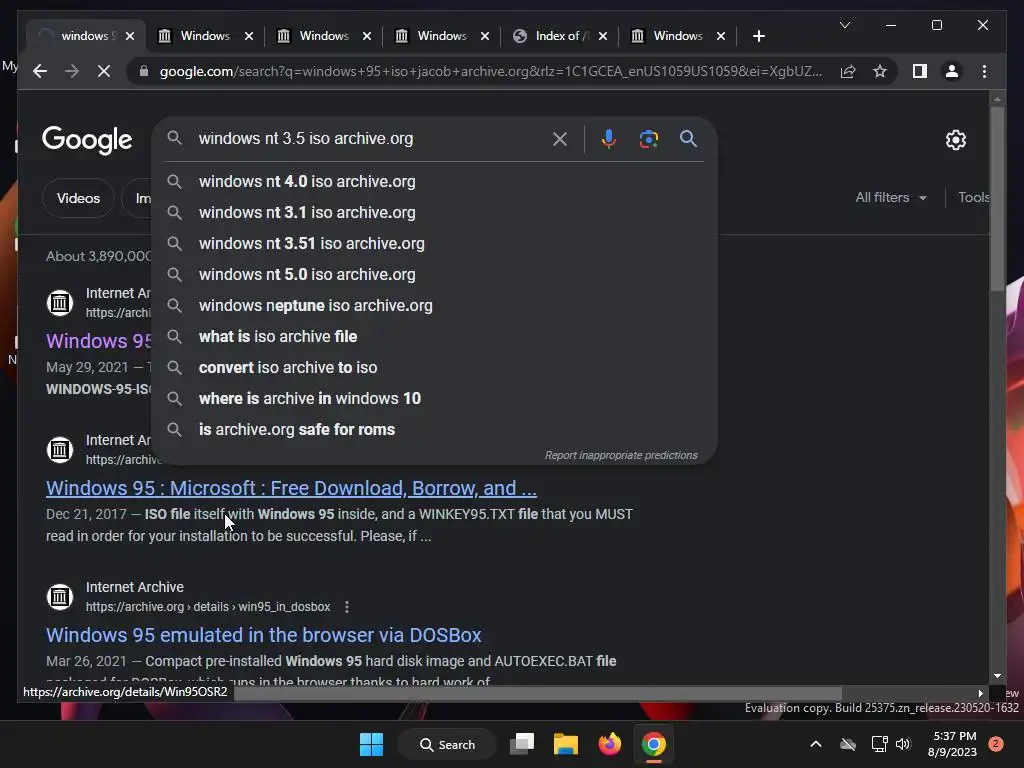The width and height of the screenshot is (1024, 768).
Task: Click the address bar URL
Action: point(490,71)
